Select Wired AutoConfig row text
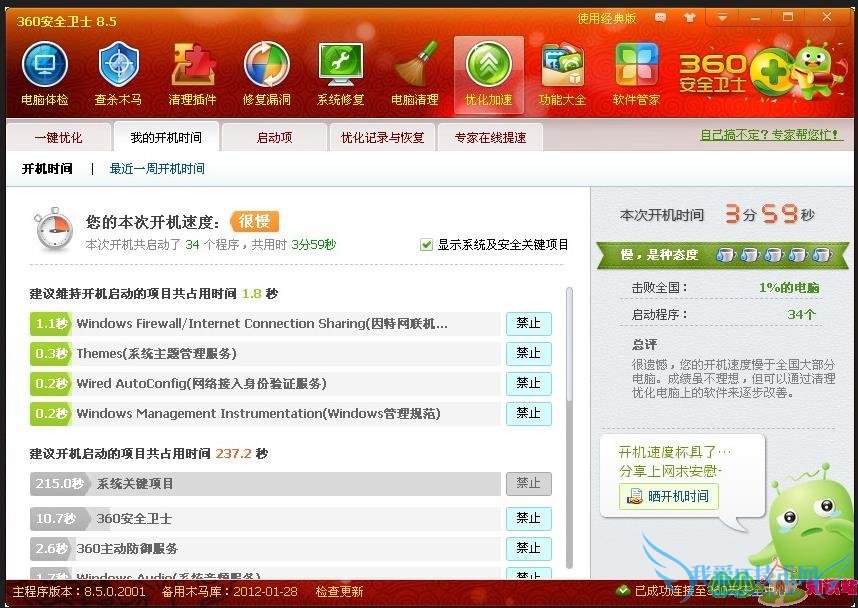Viewport: 858px width, 608px height. 201,384
